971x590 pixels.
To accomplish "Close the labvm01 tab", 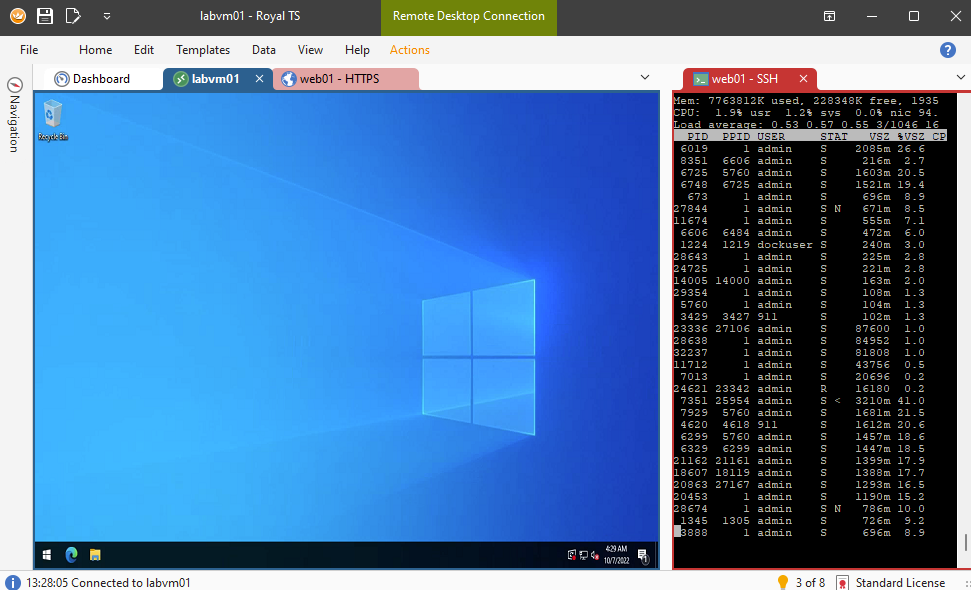I will [260, 79].
